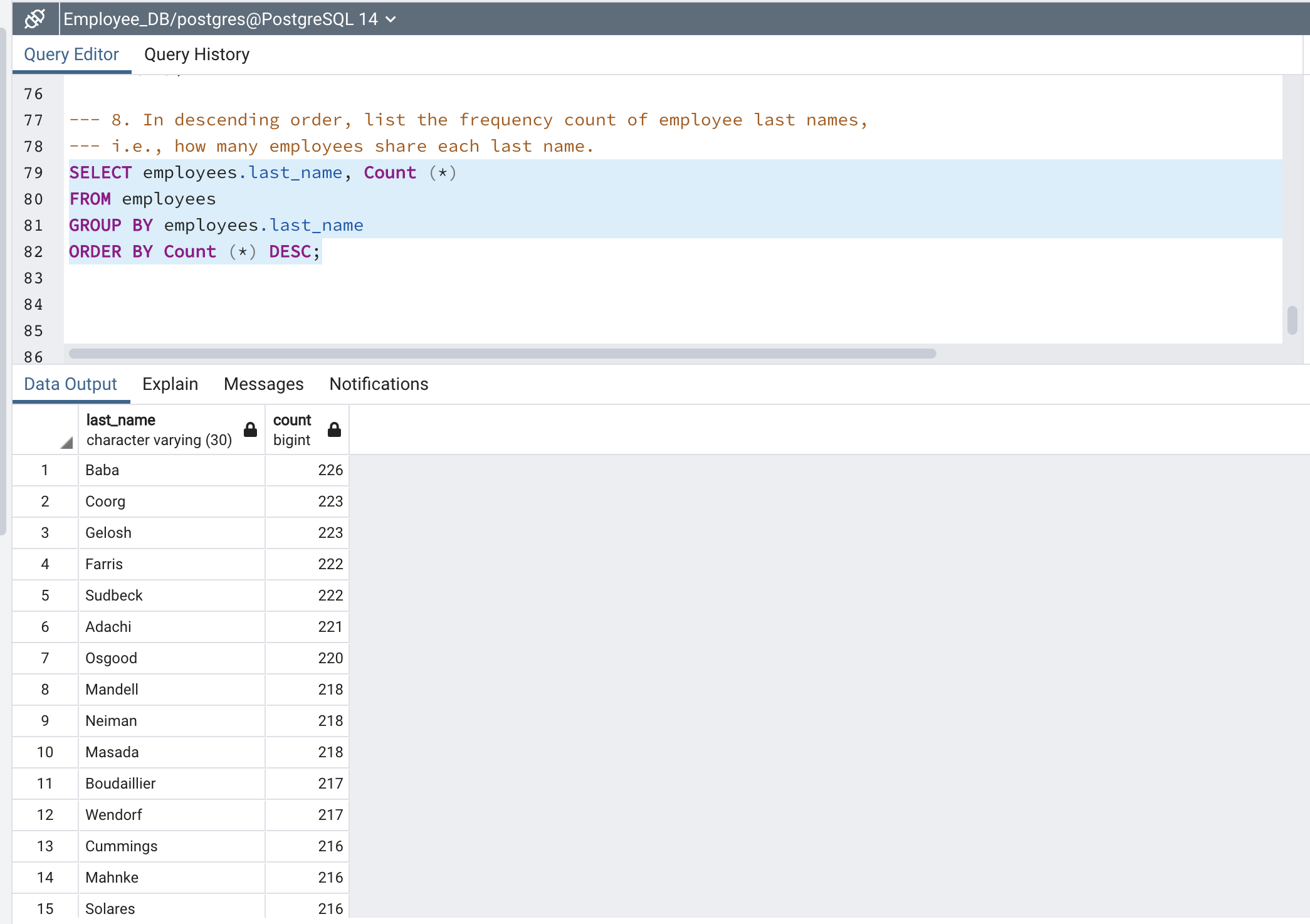The image size is (1310, 924).
Task: Click the editor's horizontal scrollbar
Action: 501,353
